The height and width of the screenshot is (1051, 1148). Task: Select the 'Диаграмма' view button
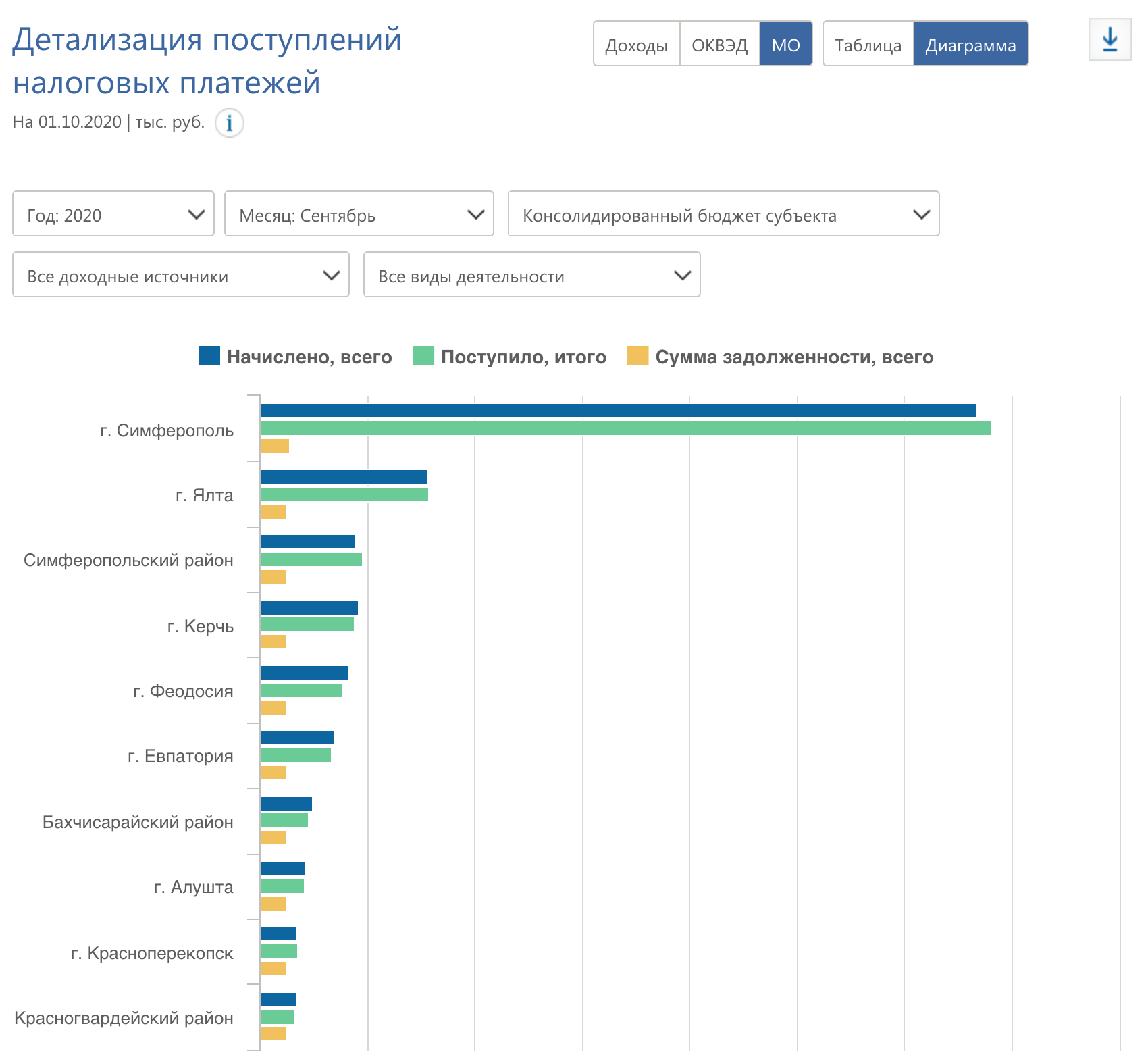point(970,45)
